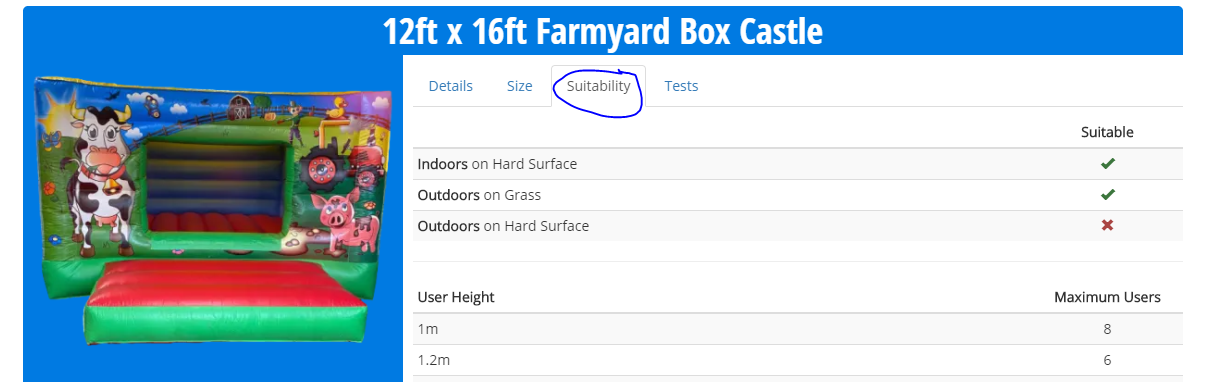1229x382 pixels.
Task: Click the red cross for Outdoors on Hard Surface
Action: coord(1107,226)
